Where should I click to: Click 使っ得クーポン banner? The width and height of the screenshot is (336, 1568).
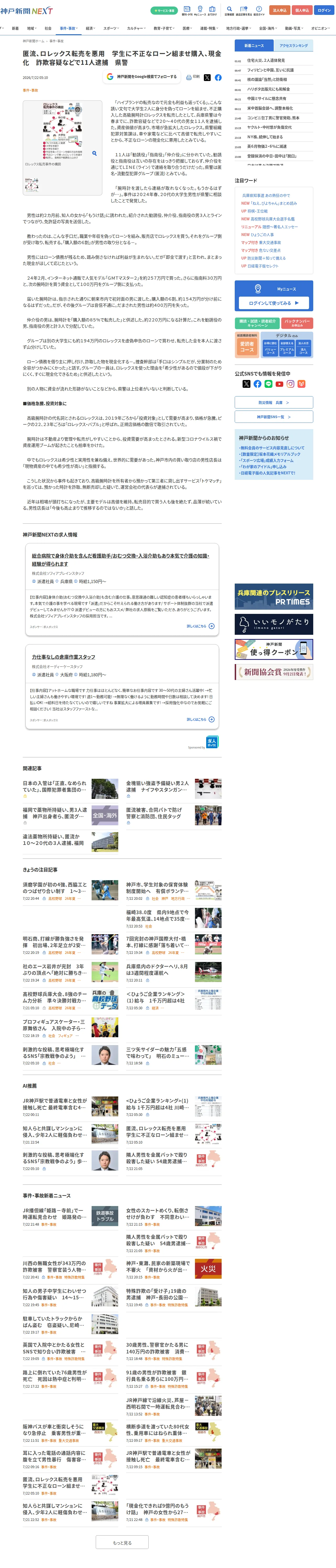(x=274, y=649)
